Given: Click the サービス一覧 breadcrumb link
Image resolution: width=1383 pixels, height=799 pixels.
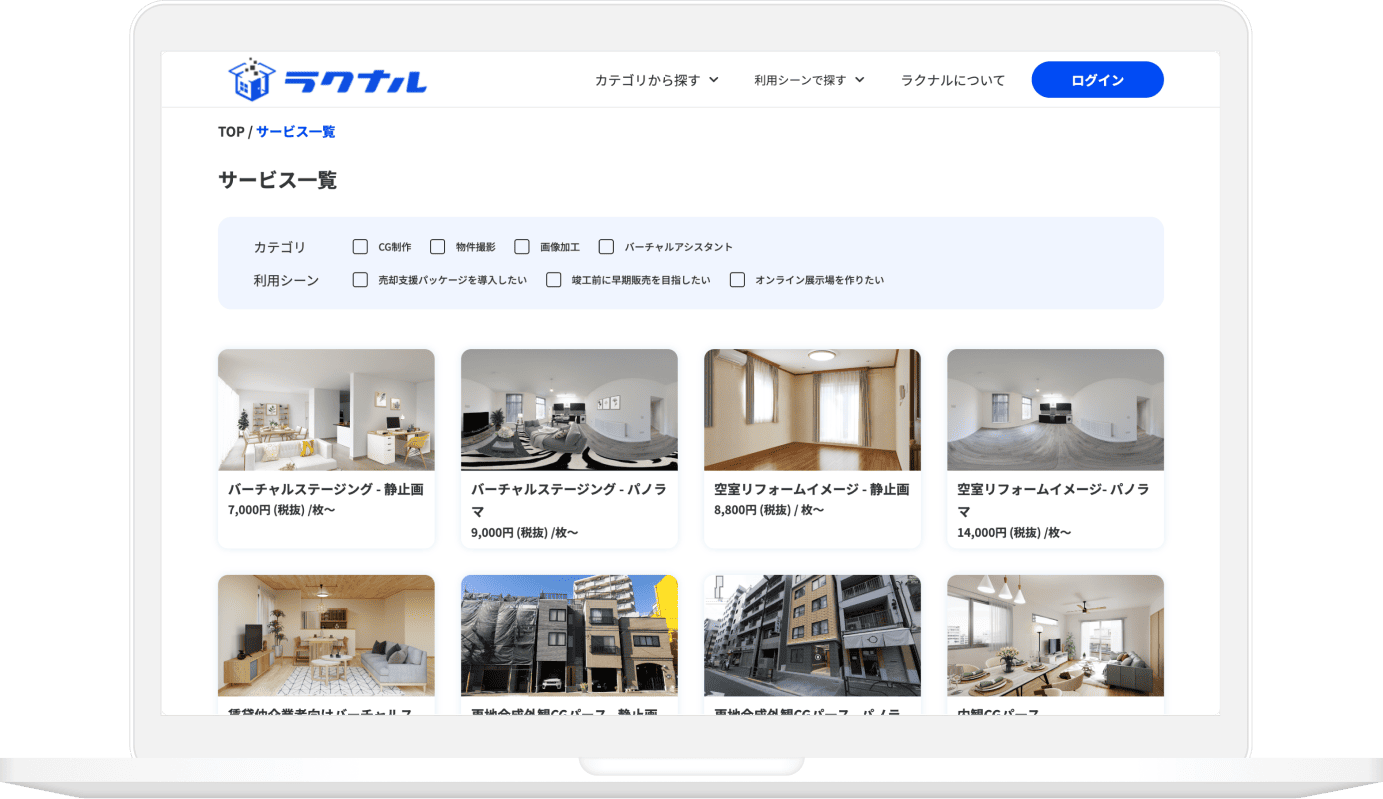Looking at the screenshot, I should 296,132.
